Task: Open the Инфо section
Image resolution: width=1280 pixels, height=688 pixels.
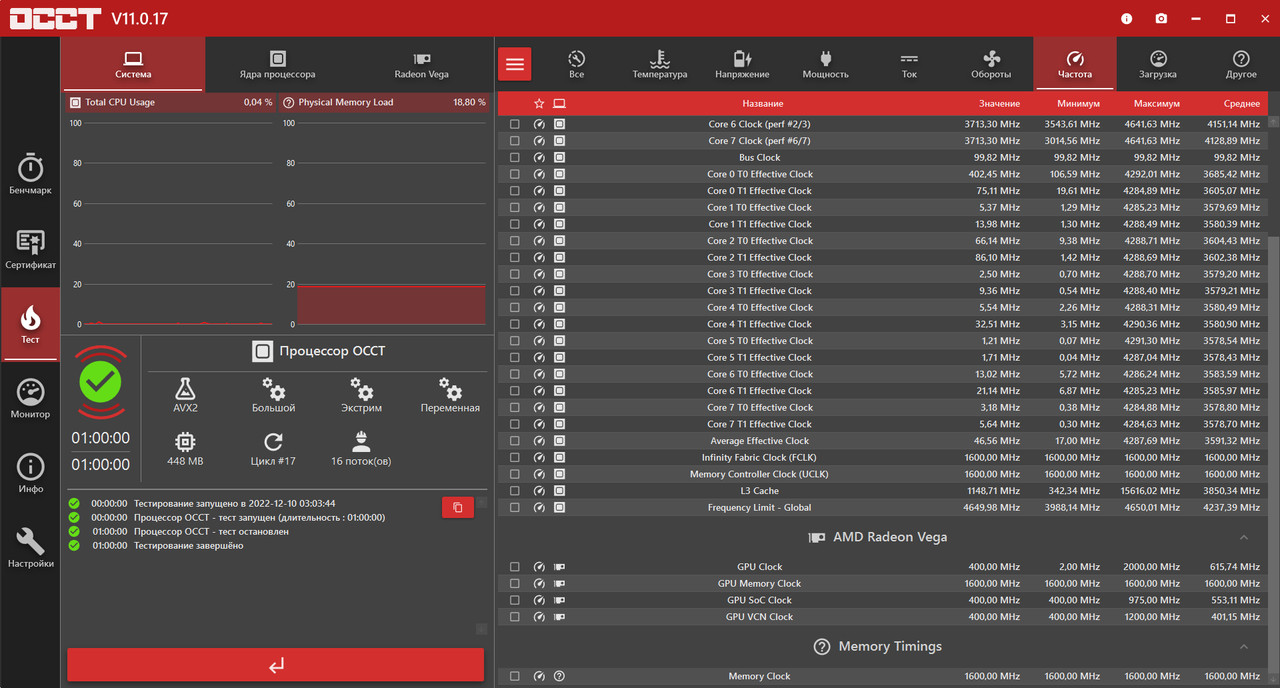Action: click(x=30, y=473)
